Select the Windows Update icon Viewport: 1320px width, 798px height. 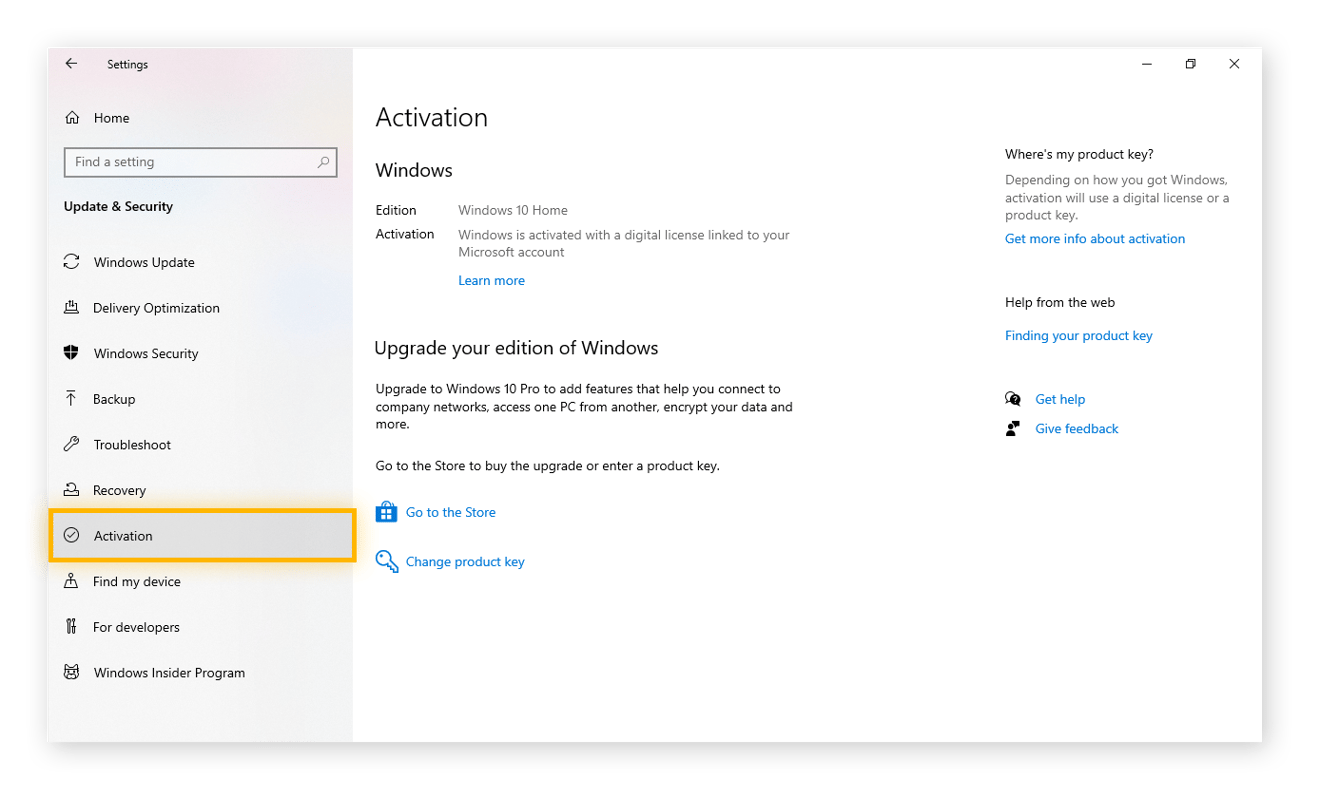pyautogui.click(x=71, y=262)
